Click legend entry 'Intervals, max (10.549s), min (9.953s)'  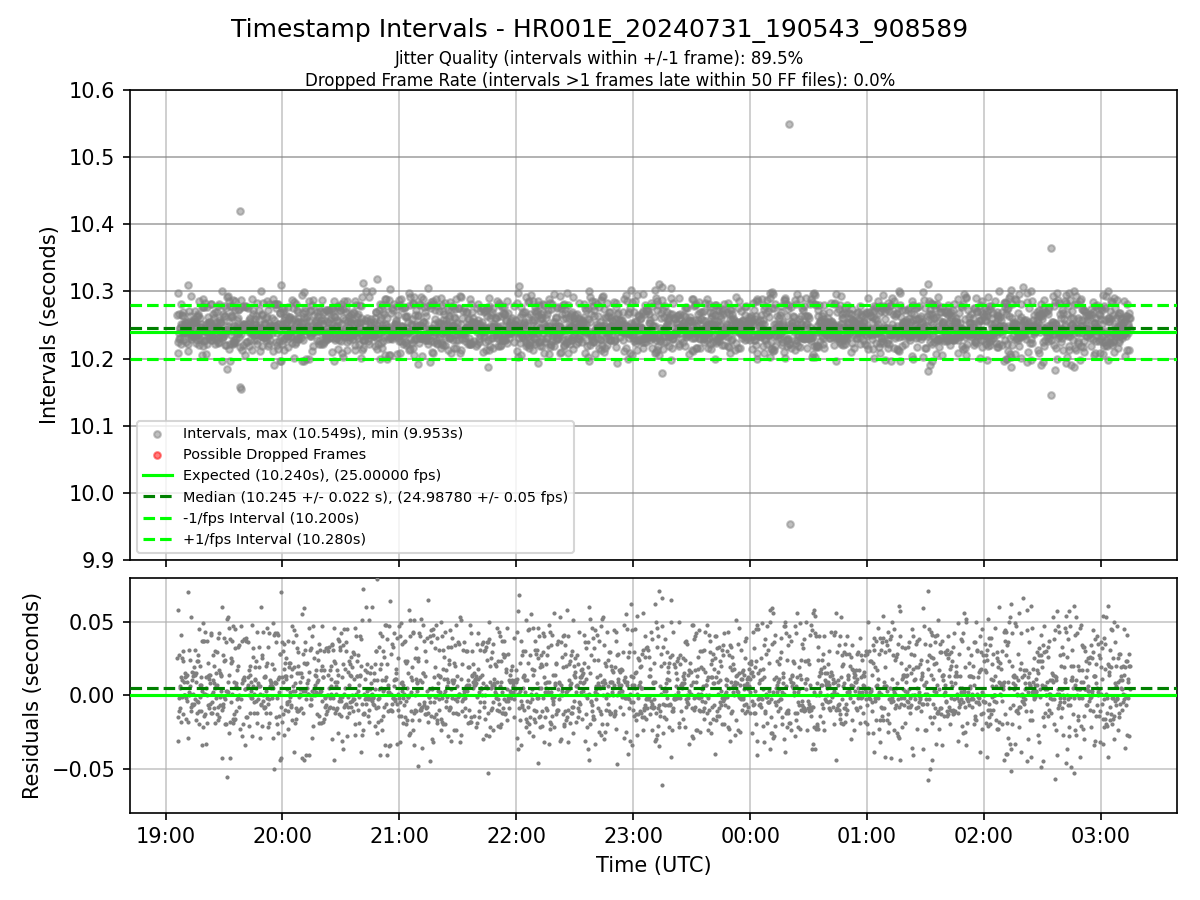[323, 433]
